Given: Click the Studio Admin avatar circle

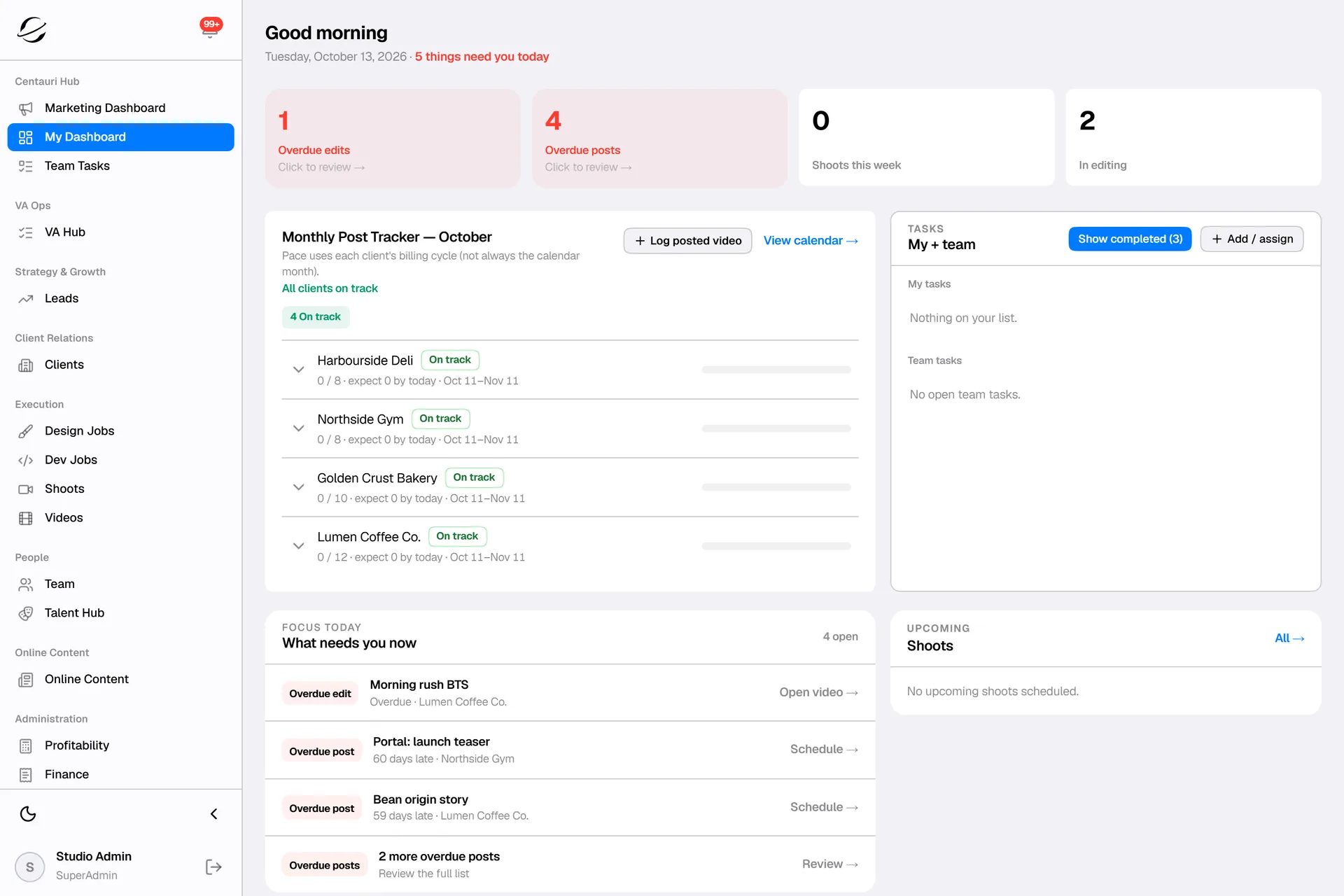Looking at the screenshot, I should pos(30,867).
